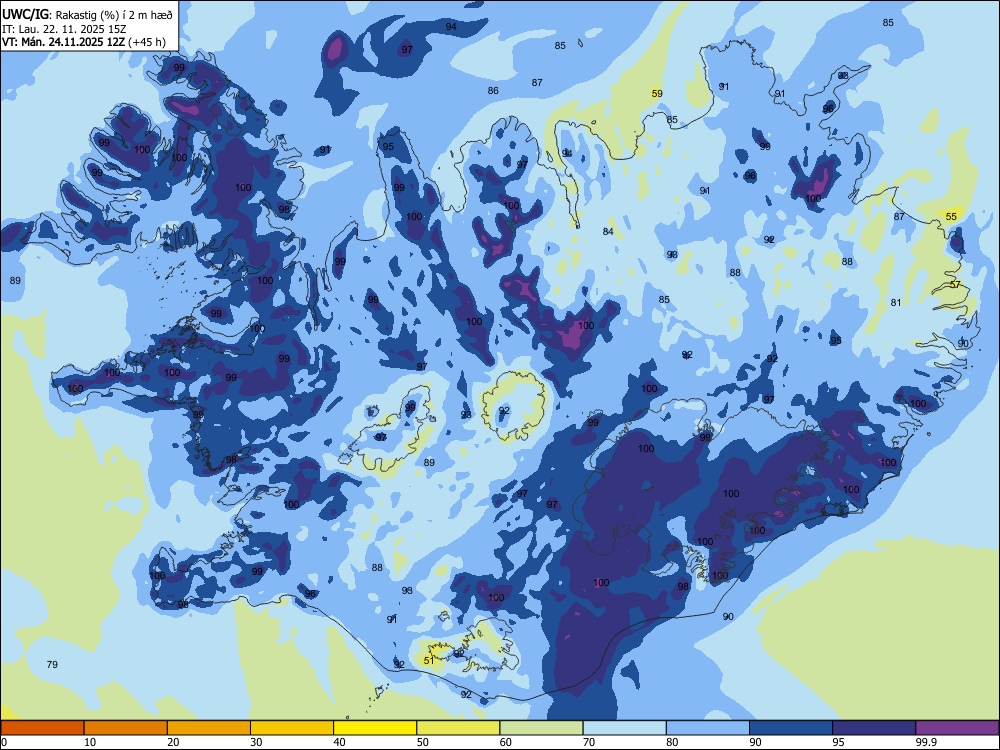The image size is (1000, 750).
Task: Click the '57' value on the east coast
Action: 955,284
